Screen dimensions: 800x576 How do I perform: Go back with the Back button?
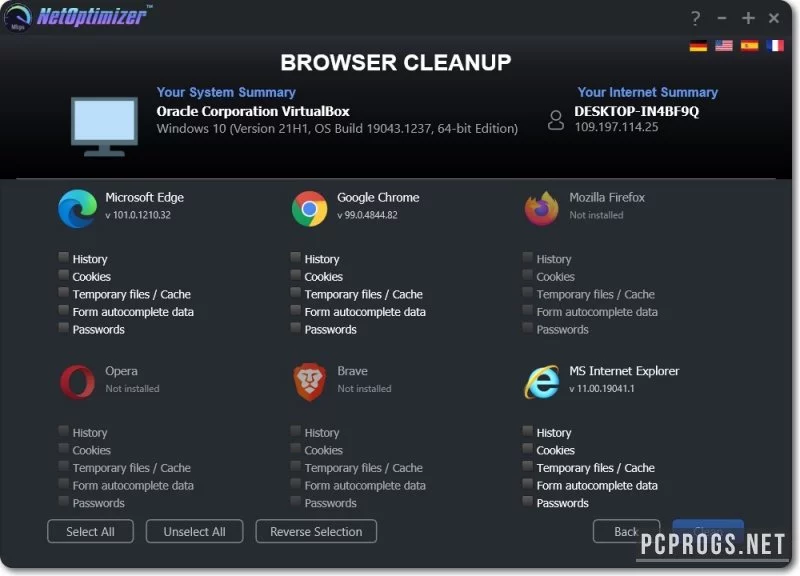tap(626, 532)
